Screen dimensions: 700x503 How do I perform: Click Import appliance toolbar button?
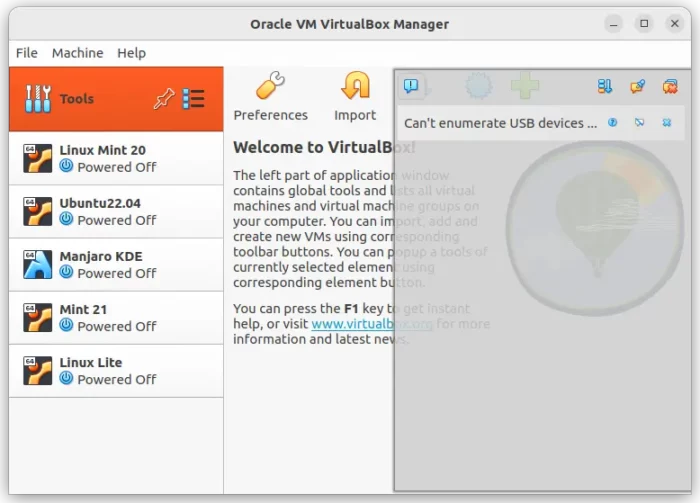click(355, 96)
